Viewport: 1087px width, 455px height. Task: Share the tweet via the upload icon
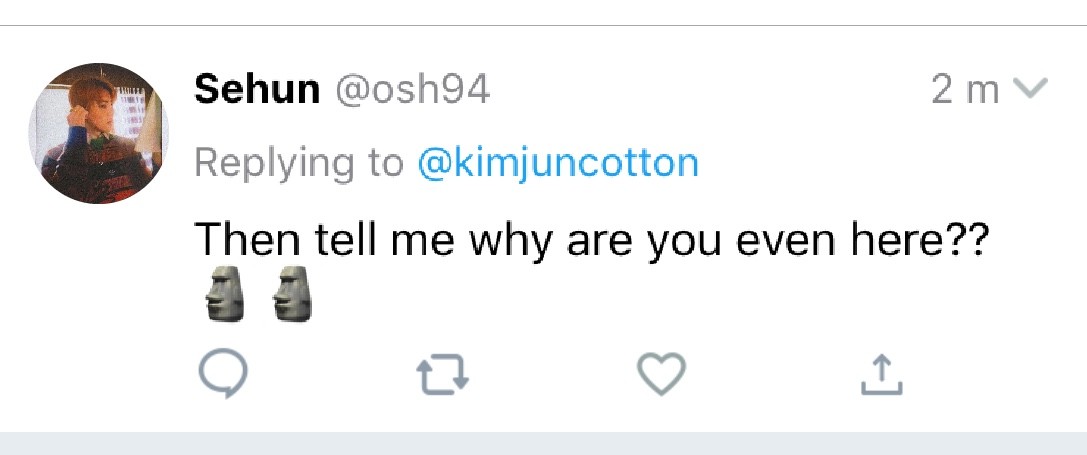pyautogui.click(x=881, y=375)
